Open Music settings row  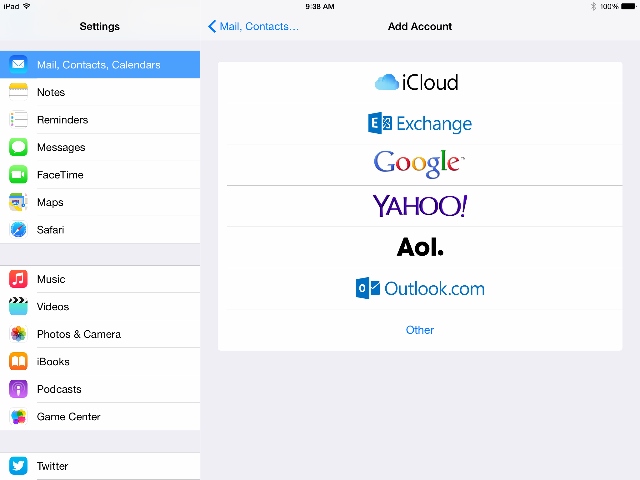(x=100, y=279)
